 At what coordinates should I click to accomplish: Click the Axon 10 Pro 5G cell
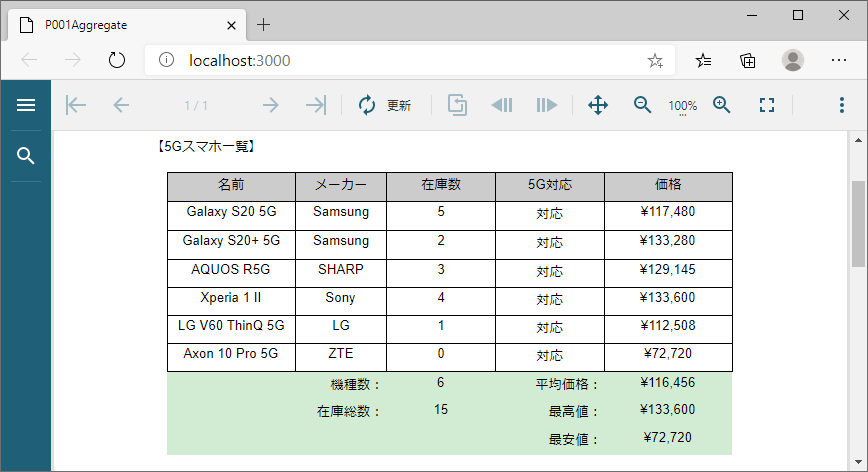(x=231, y=357)
